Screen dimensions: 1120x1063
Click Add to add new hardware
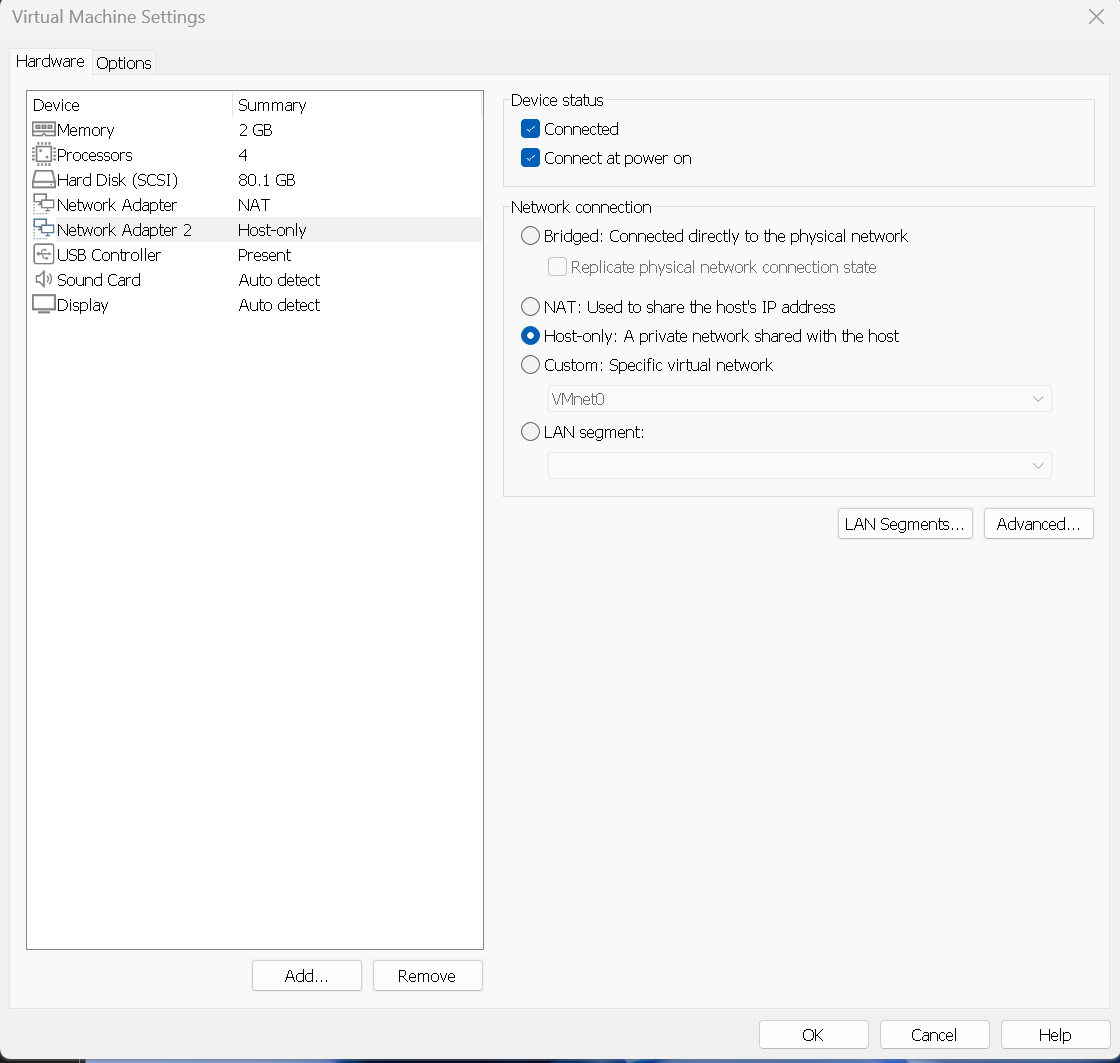click(x=306, y=975)
